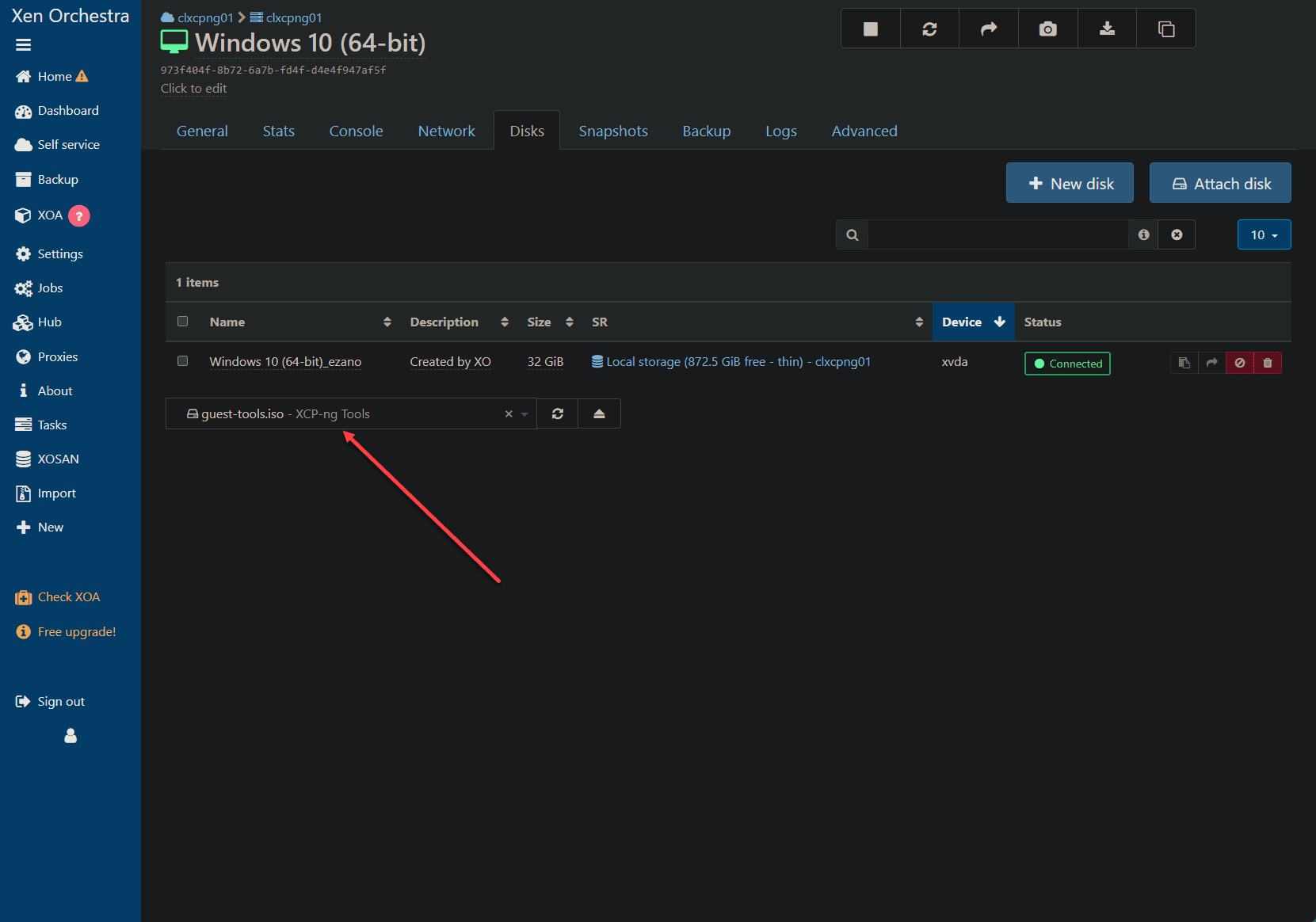Copy the VM using the duplicate icon
This screenshot has width=1316, height=922.
point(1166,29)
